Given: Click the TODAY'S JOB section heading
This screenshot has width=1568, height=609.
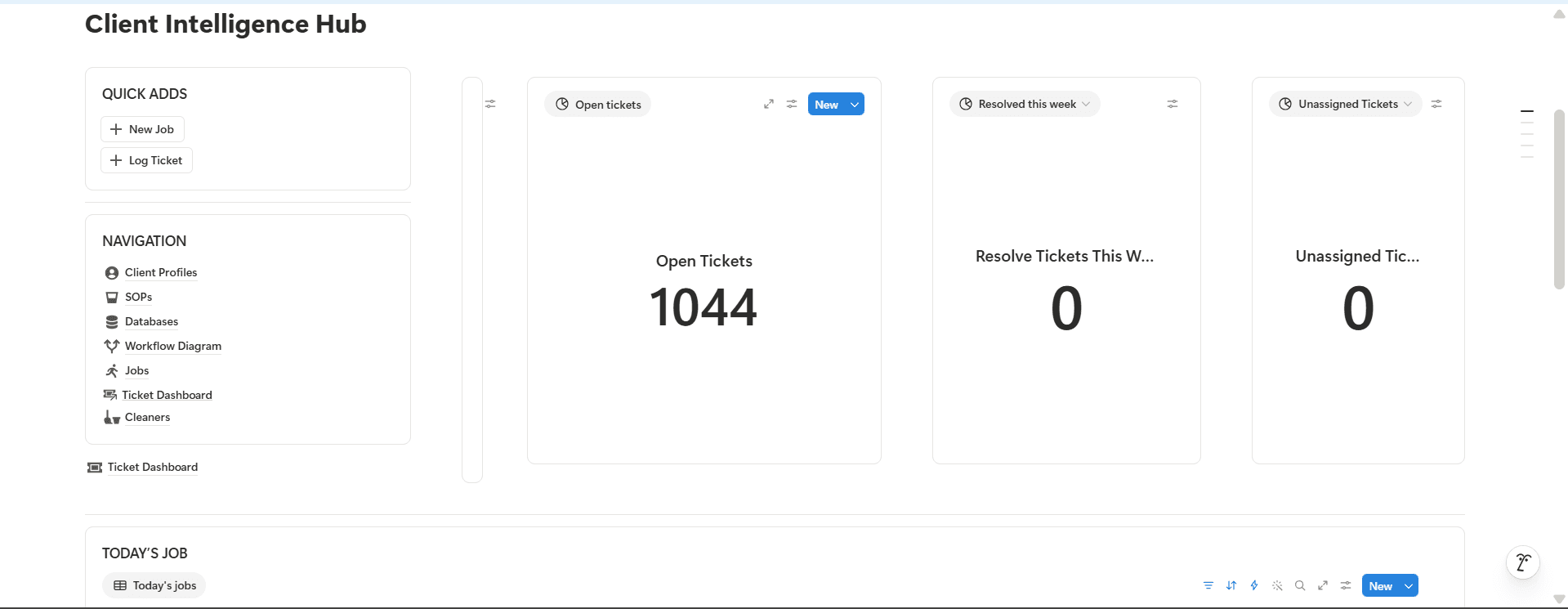Looking at the screenshot, I should [145, 553].
